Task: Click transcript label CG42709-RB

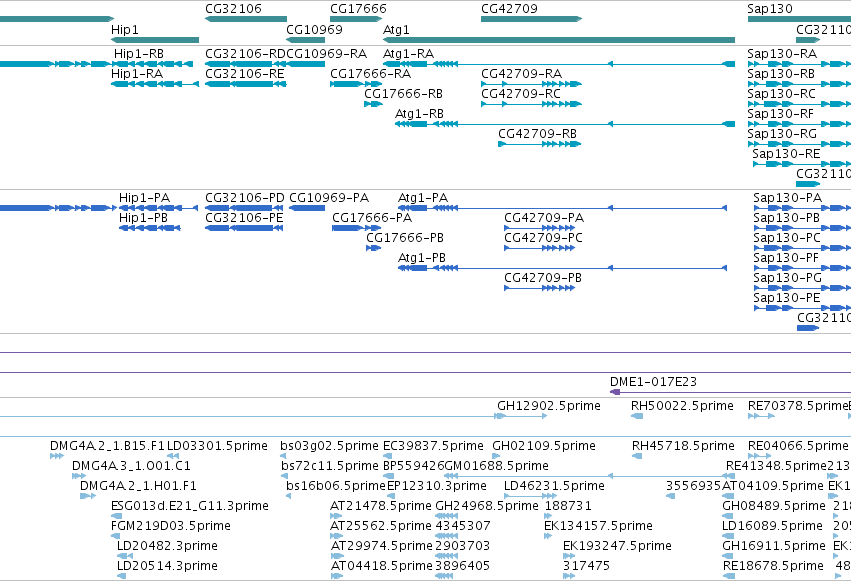Action: point(537,134)
